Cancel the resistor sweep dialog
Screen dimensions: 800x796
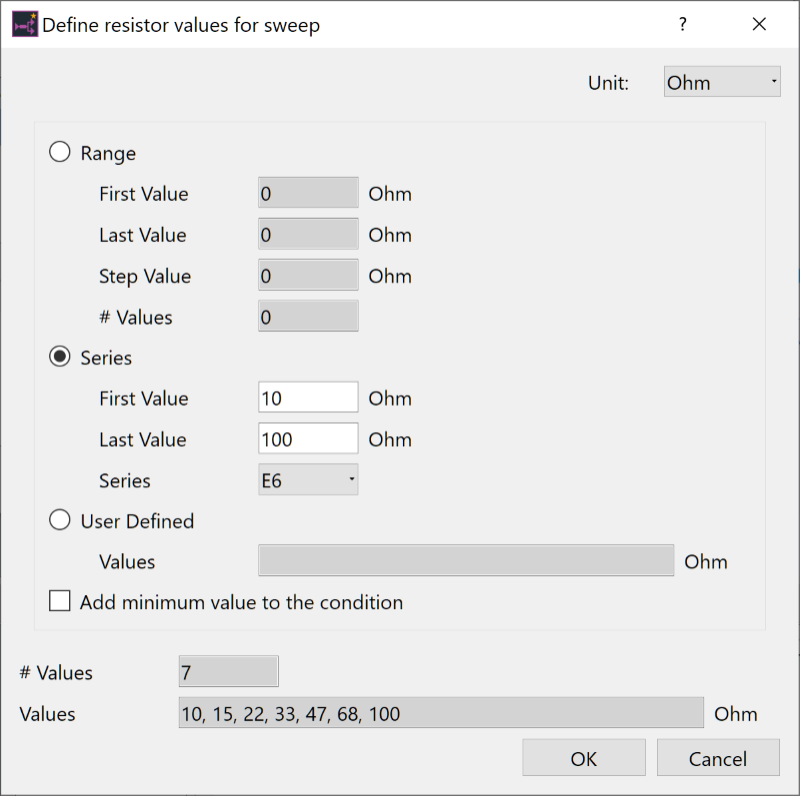[x=717, y=759]
